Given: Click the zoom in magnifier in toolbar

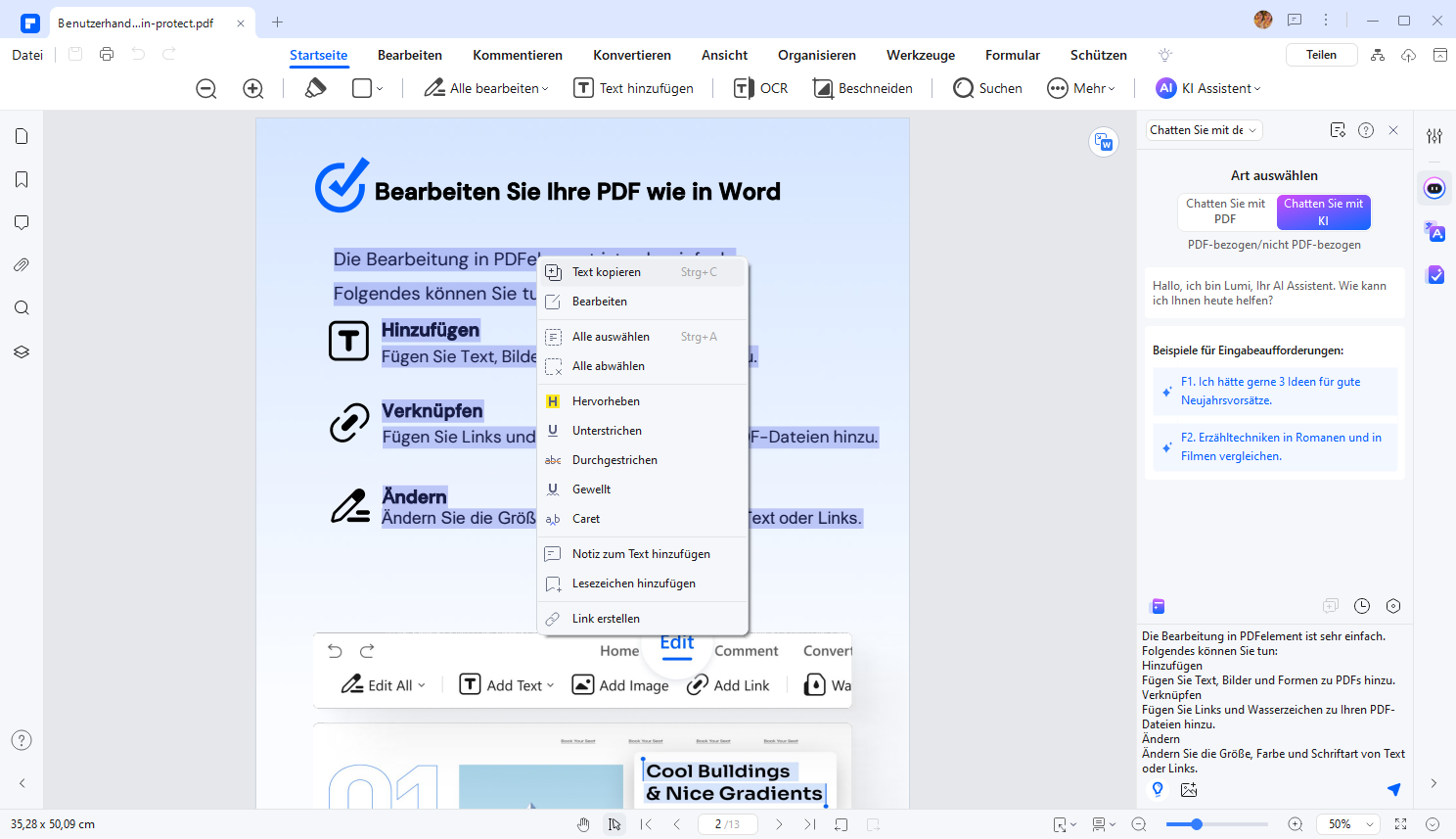Looking at the screenshot, I should pyautogui.click(x=253, y=88).
